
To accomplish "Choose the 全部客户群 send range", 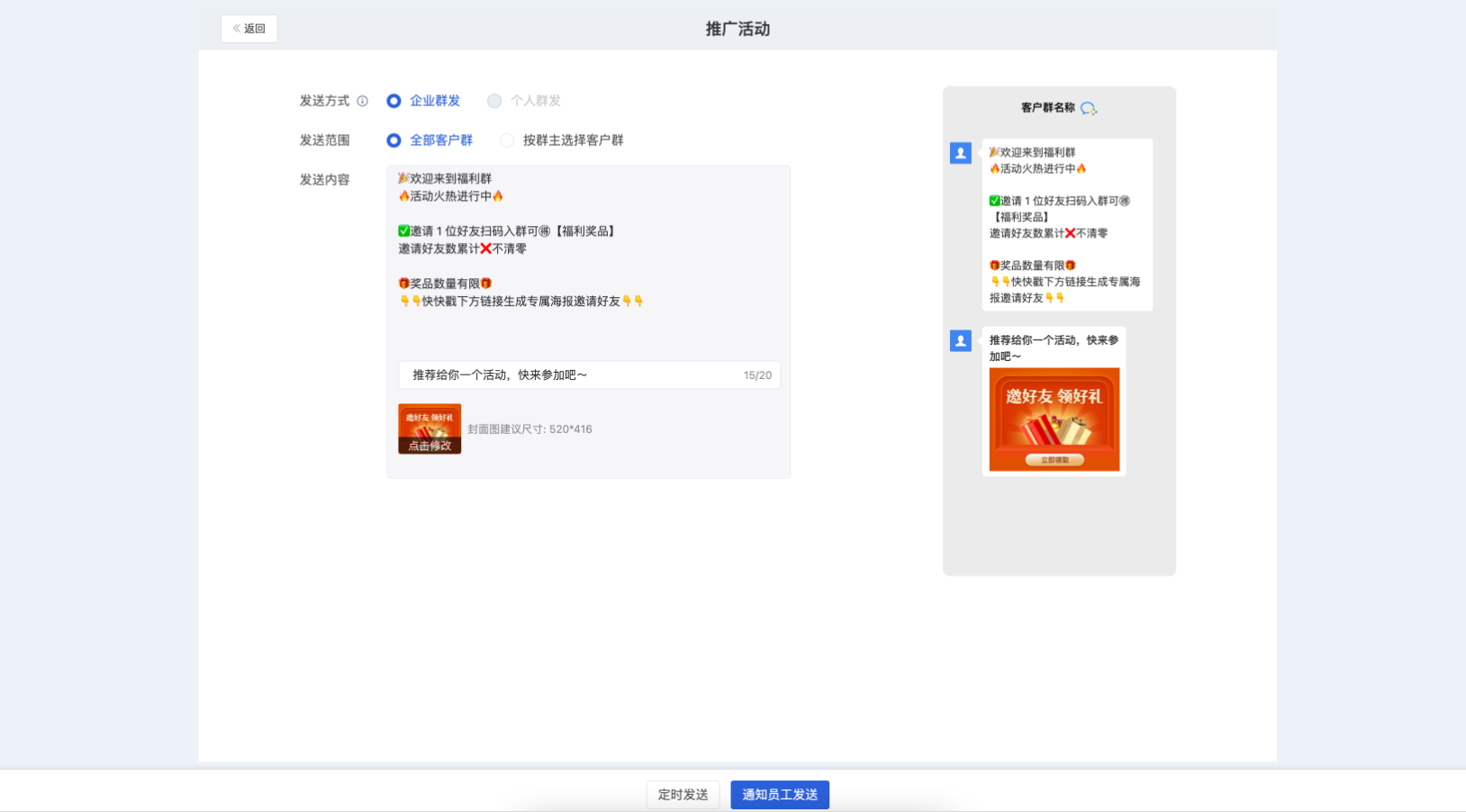I will pos(430,140).
